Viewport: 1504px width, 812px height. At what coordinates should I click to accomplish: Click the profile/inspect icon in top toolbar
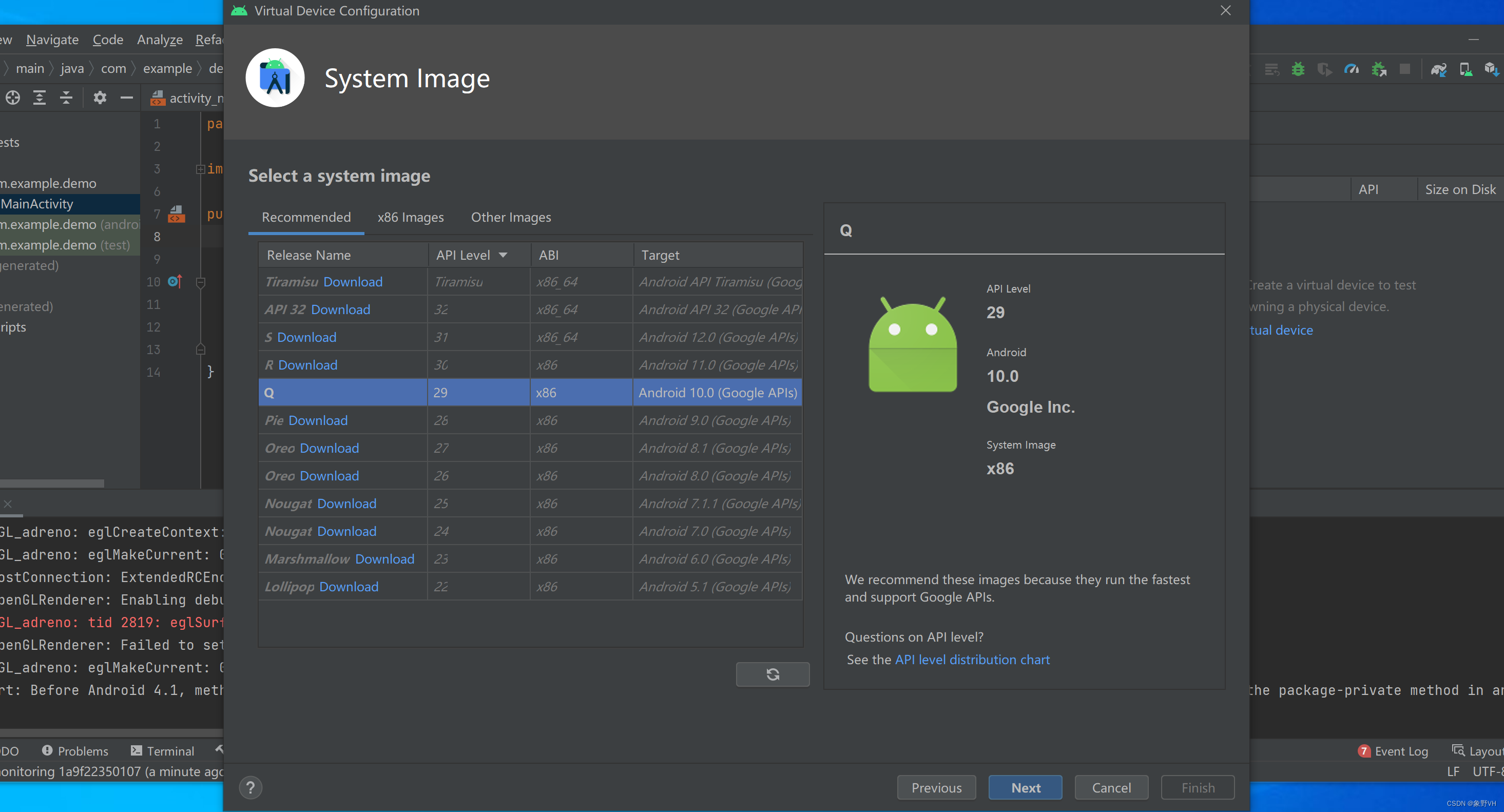point(1353,69)
